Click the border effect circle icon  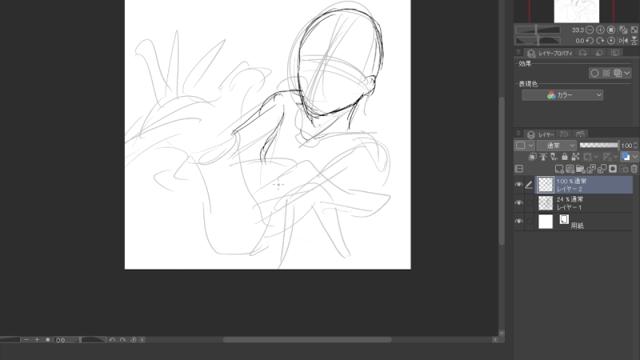(x=595, y=73)
